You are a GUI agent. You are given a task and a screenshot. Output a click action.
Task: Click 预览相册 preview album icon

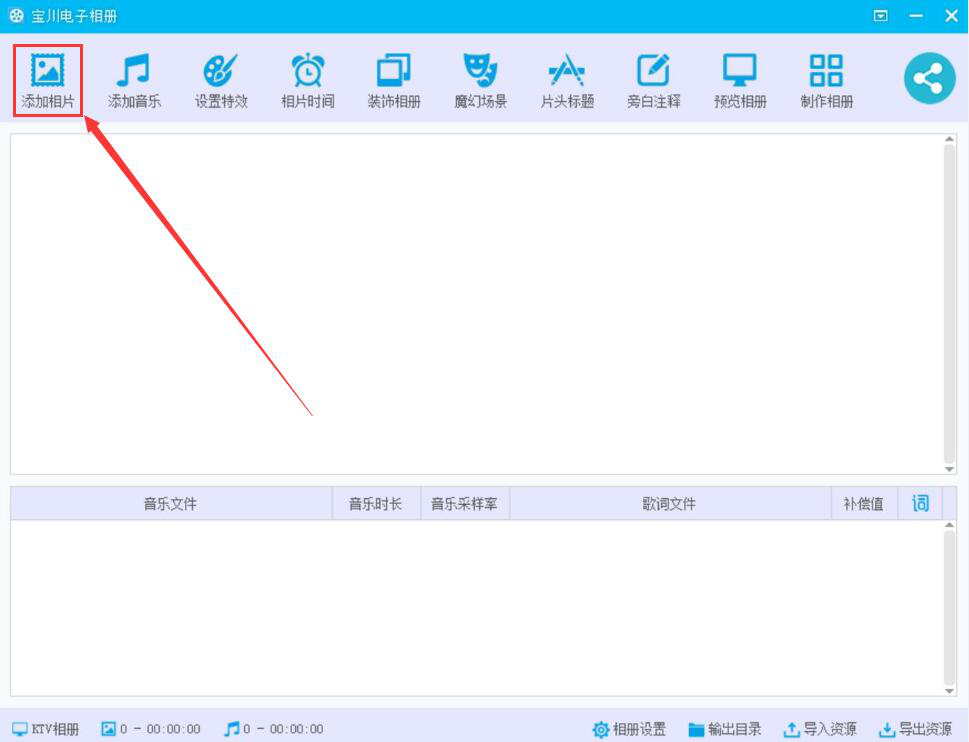[x=740, y=70]
